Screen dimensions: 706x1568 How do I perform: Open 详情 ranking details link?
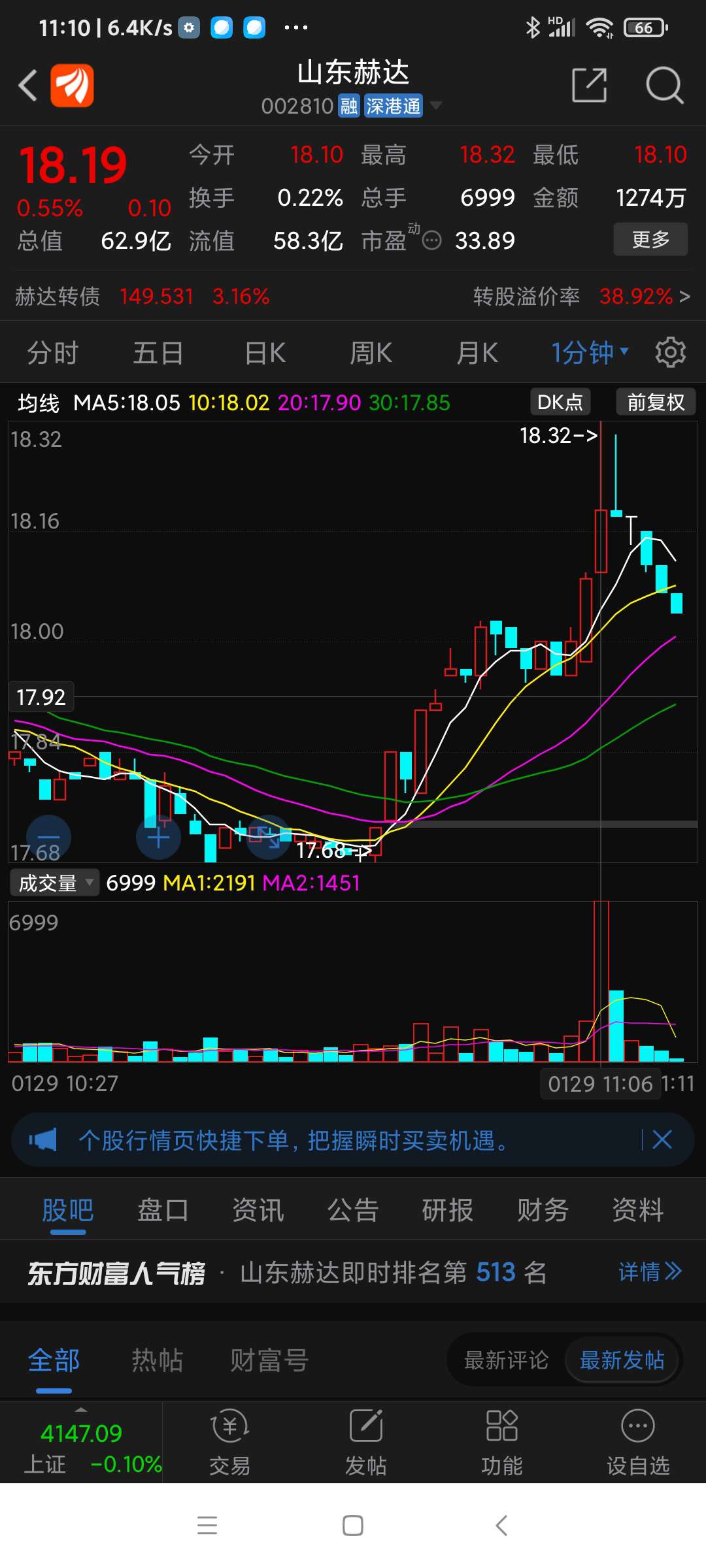point(650,1271)
